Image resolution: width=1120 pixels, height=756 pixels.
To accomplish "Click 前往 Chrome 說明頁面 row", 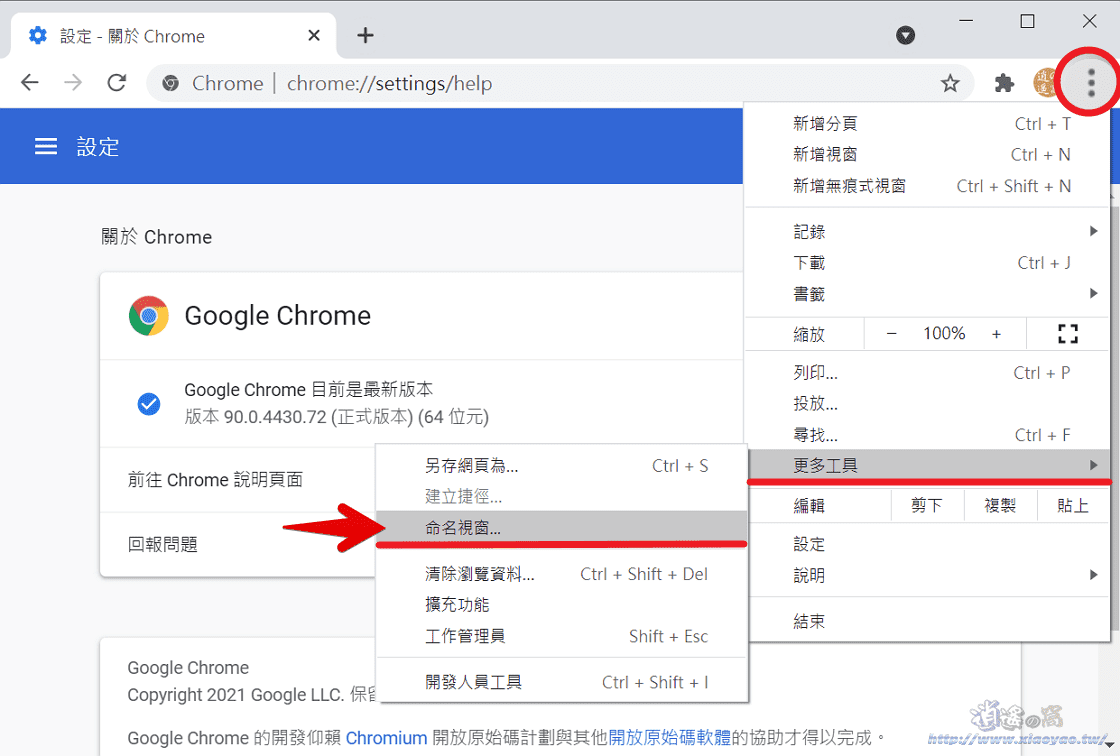I will click(238, 479).
